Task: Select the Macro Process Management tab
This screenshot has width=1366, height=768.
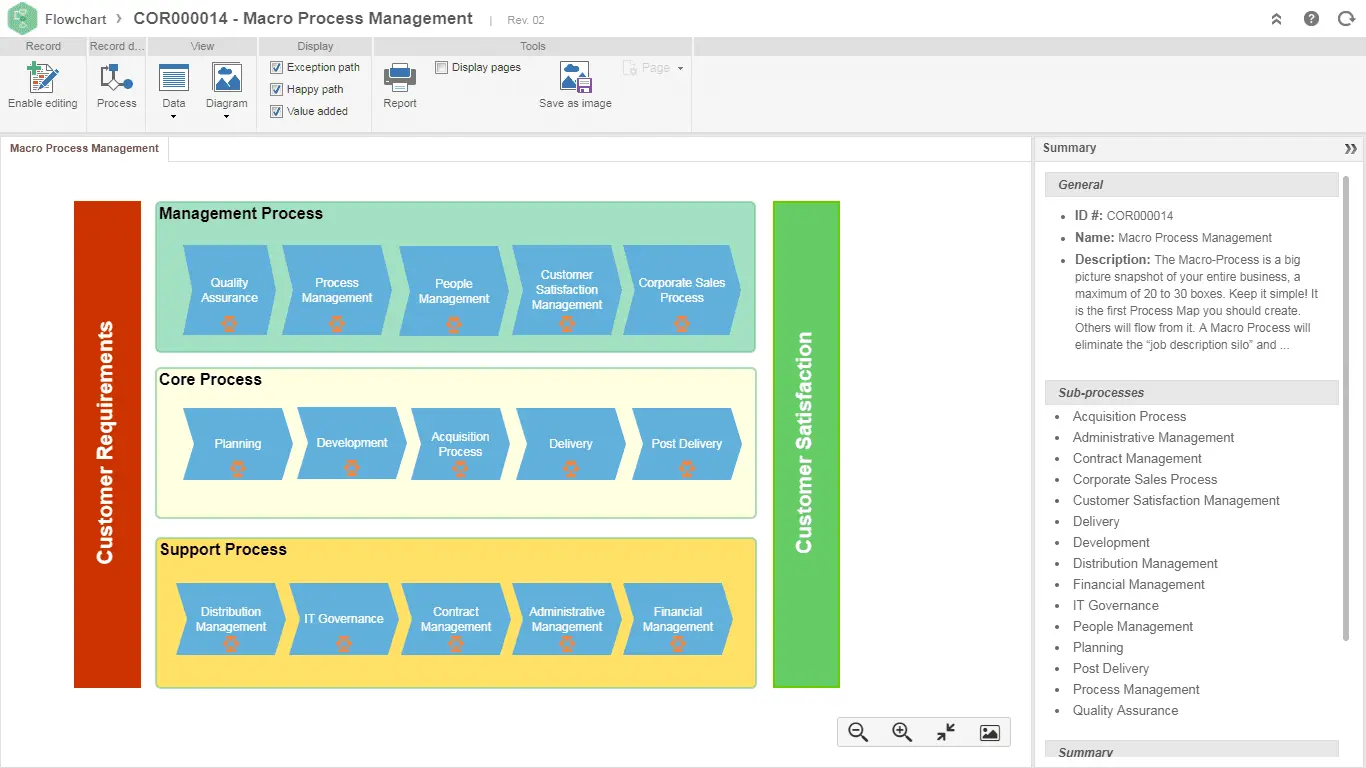Action: pos(84,148)
